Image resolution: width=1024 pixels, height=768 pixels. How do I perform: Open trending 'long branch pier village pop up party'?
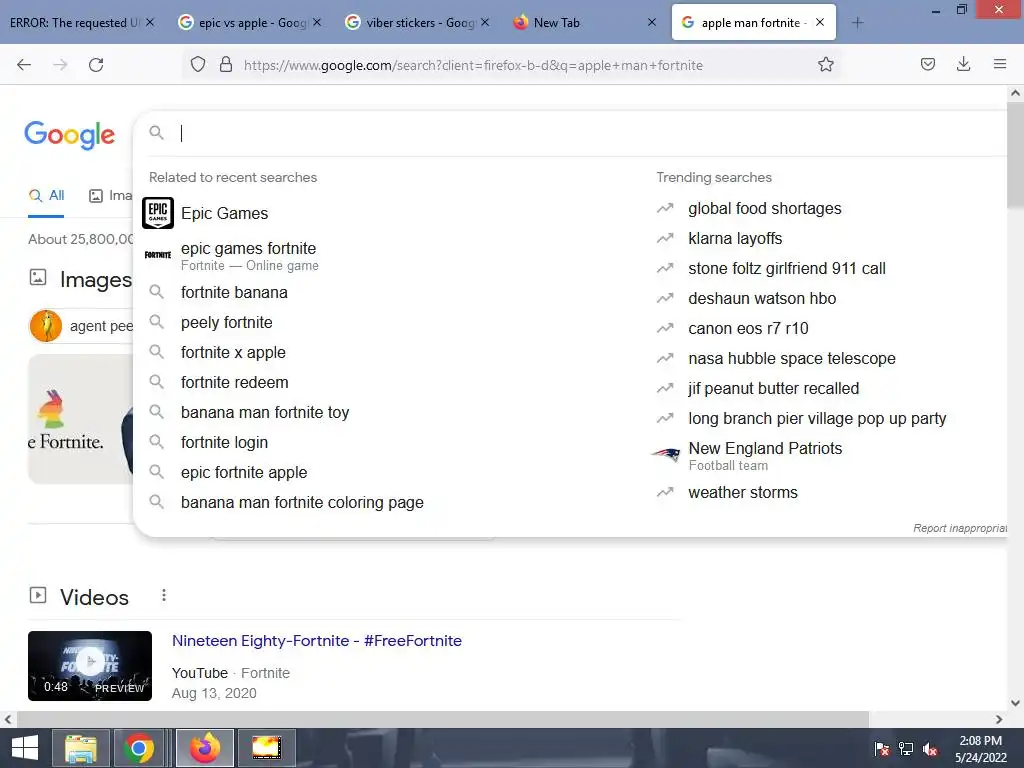tap(816, 419)
